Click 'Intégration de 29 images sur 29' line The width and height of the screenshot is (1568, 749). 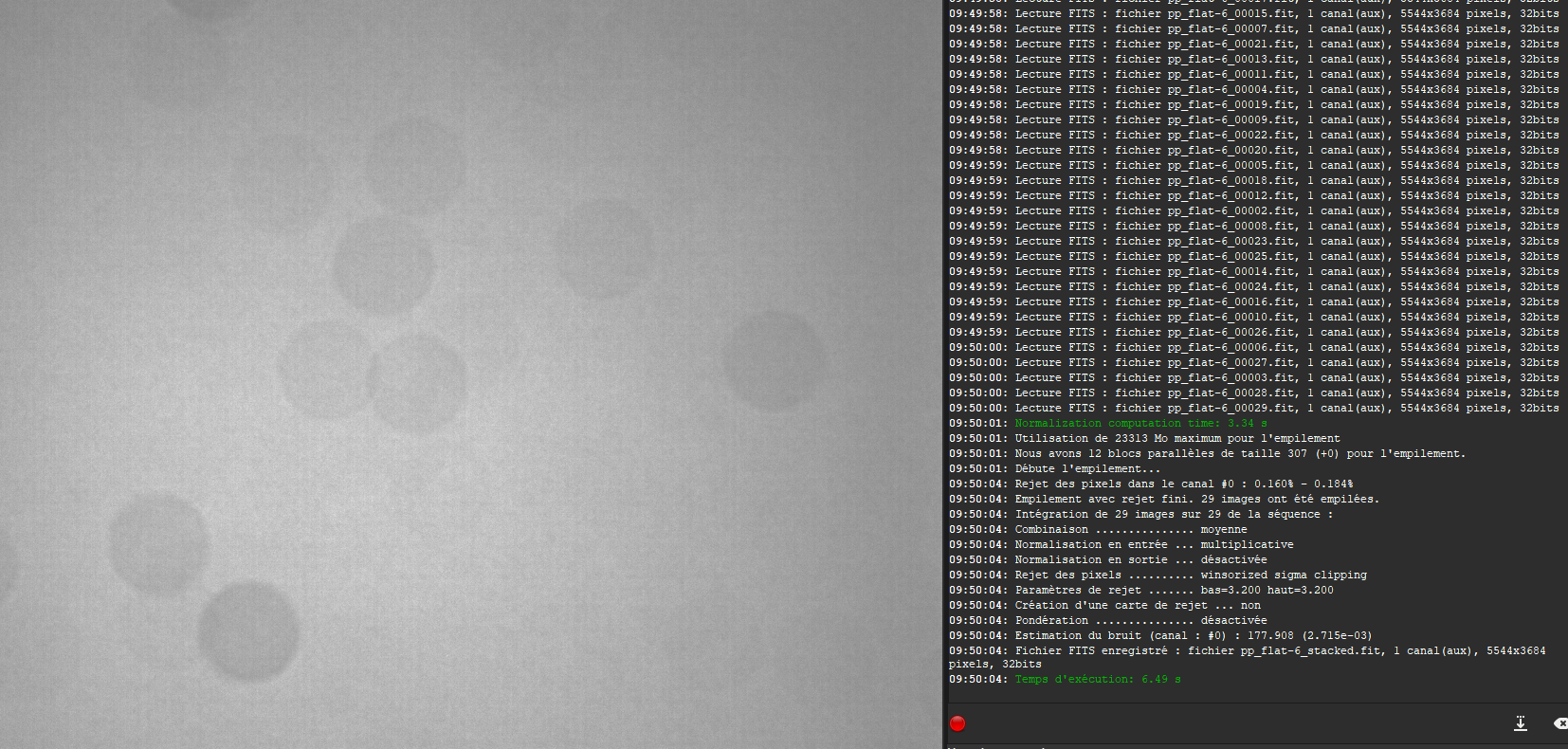pos(1141,514)
